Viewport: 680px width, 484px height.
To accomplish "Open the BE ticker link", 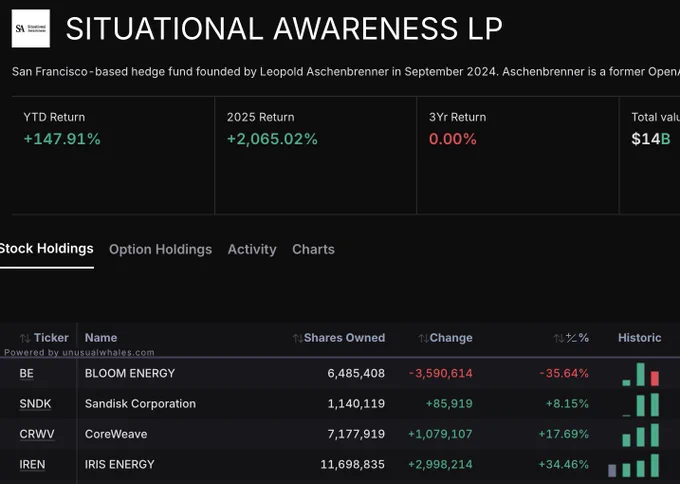I will pyautogui.click(x=26, y=373).
